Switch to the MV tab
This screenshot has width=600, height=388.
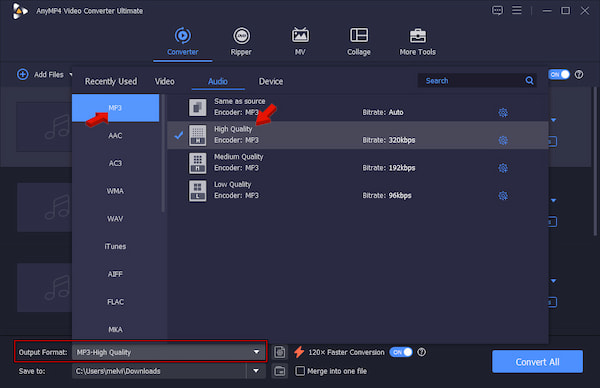300,42
